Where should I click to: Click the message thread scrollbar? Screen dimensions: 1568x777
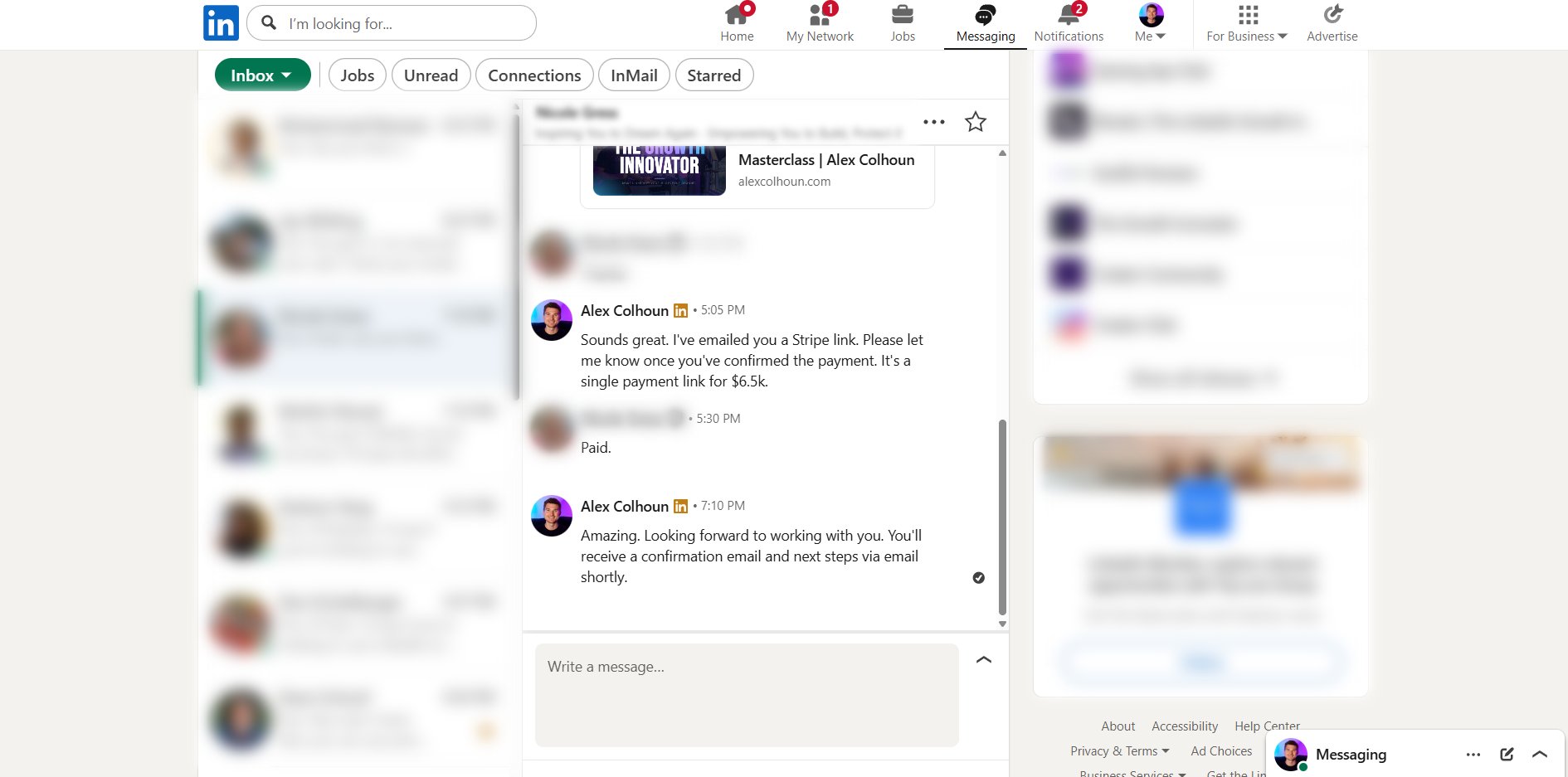(x=1002, y=514)
